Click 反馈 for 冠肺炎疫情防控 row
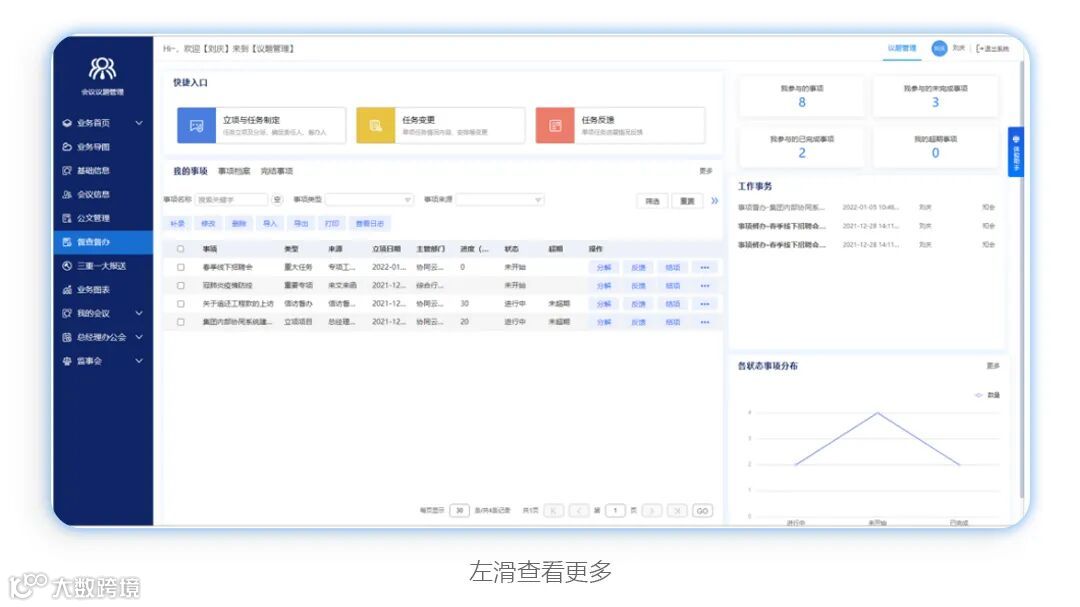 pyautogui.click(x=638, y=285)
